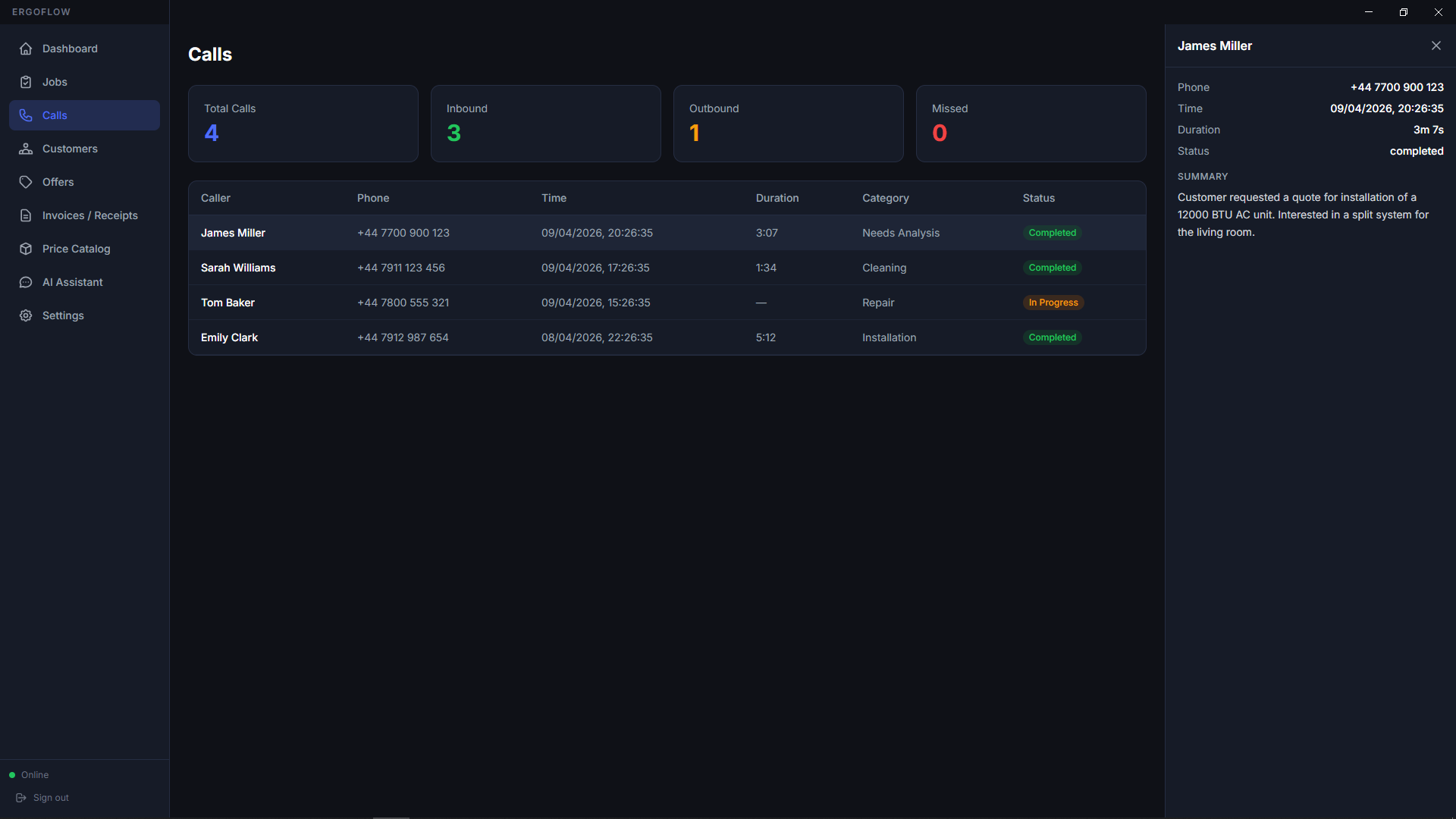The width and height of the screenshot is (1456, 819).
Task: Open the Dashboard home icon
Action: pos(26,49)
